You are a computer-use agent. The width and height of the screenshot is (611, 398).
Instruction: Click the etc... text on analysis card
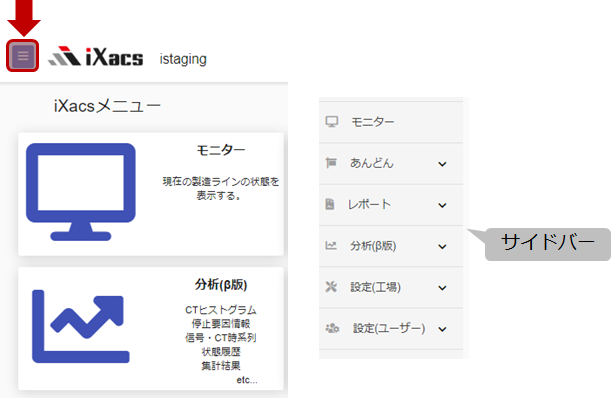(247, 380)
